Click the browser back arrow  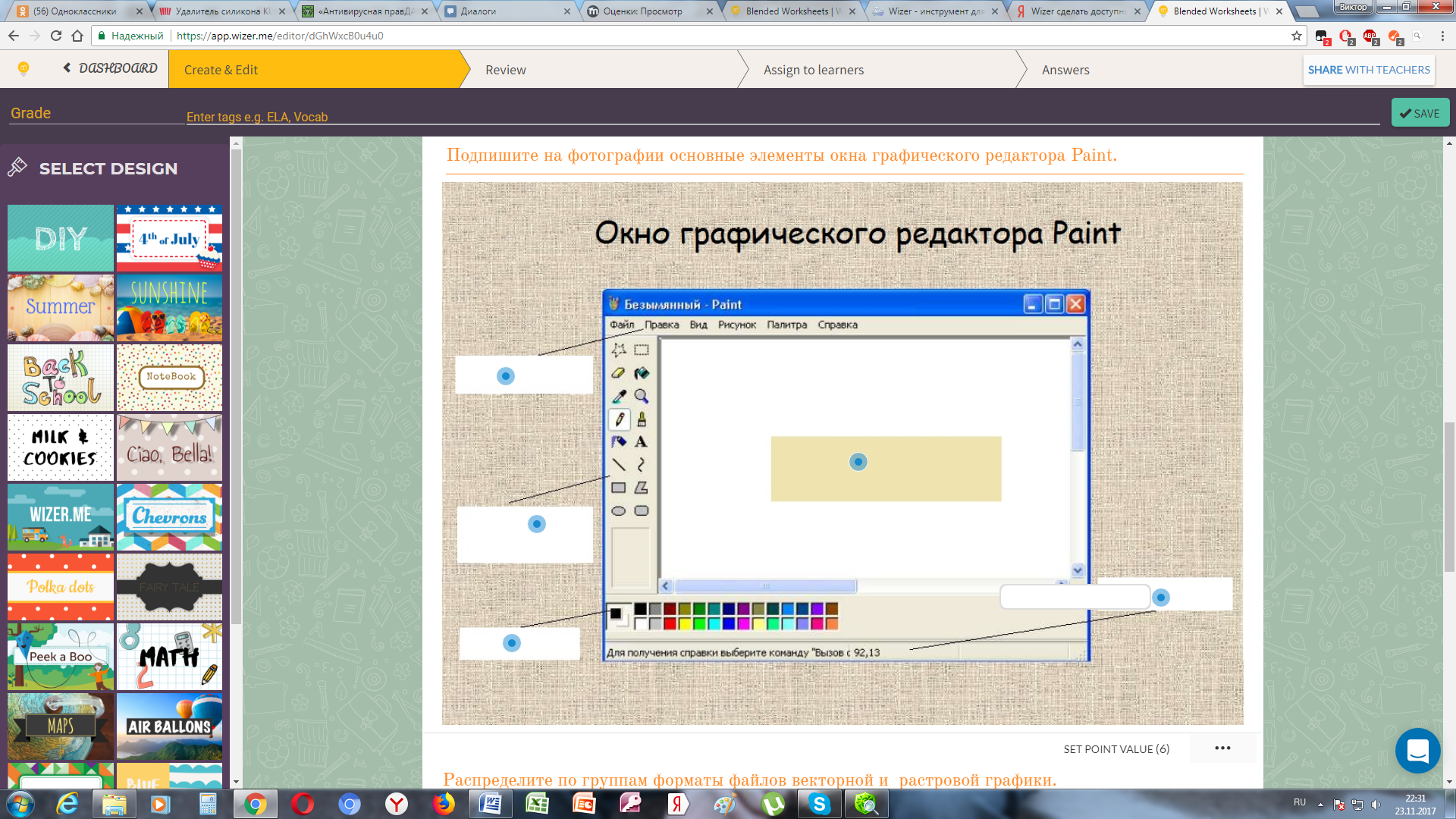click(14, 36)
